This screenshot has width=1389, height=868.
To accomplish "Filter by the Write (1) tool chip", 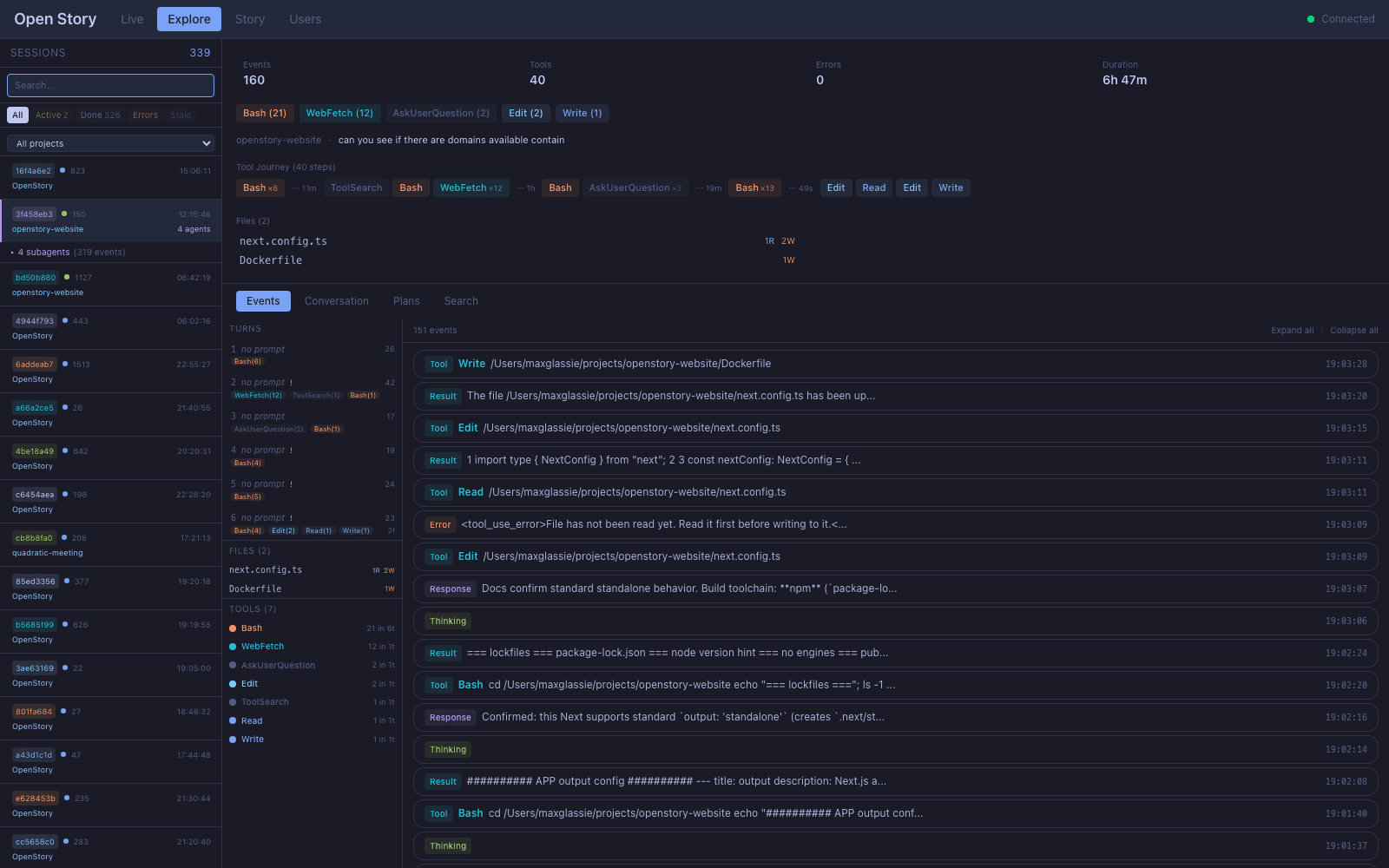I will (x=583, y=114).
